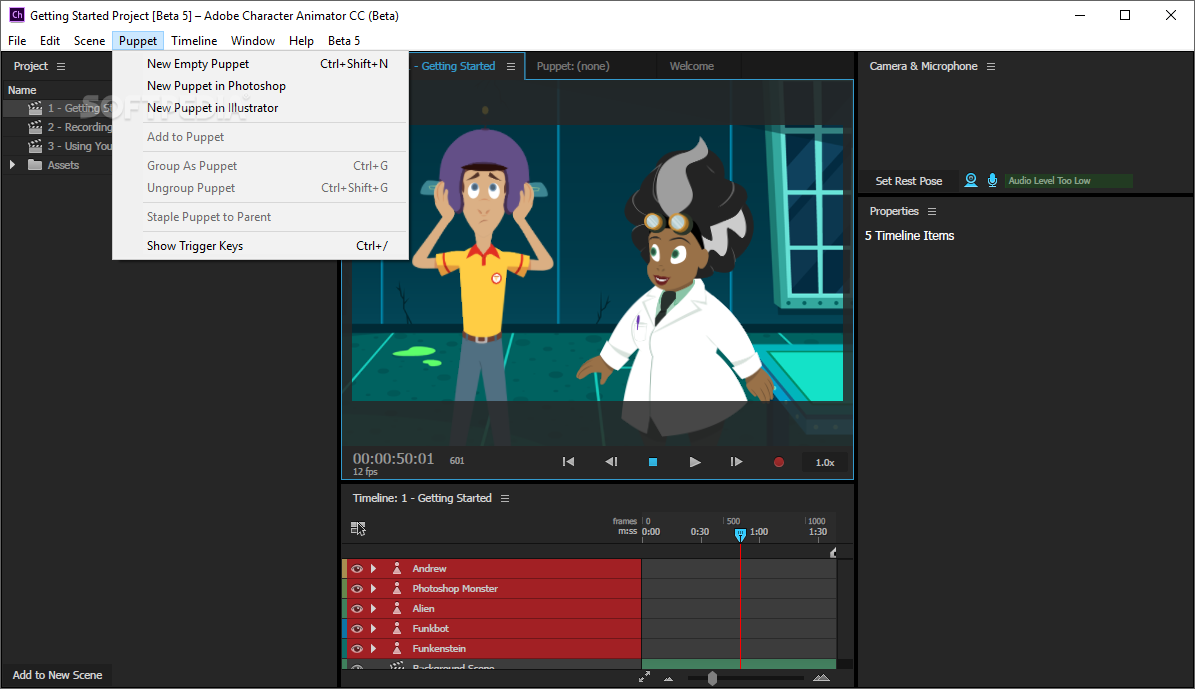The image size is (1195, 689).
Task: Open the Properties panel menu icon
Action: pyautogui.click(x=931, y=211)
